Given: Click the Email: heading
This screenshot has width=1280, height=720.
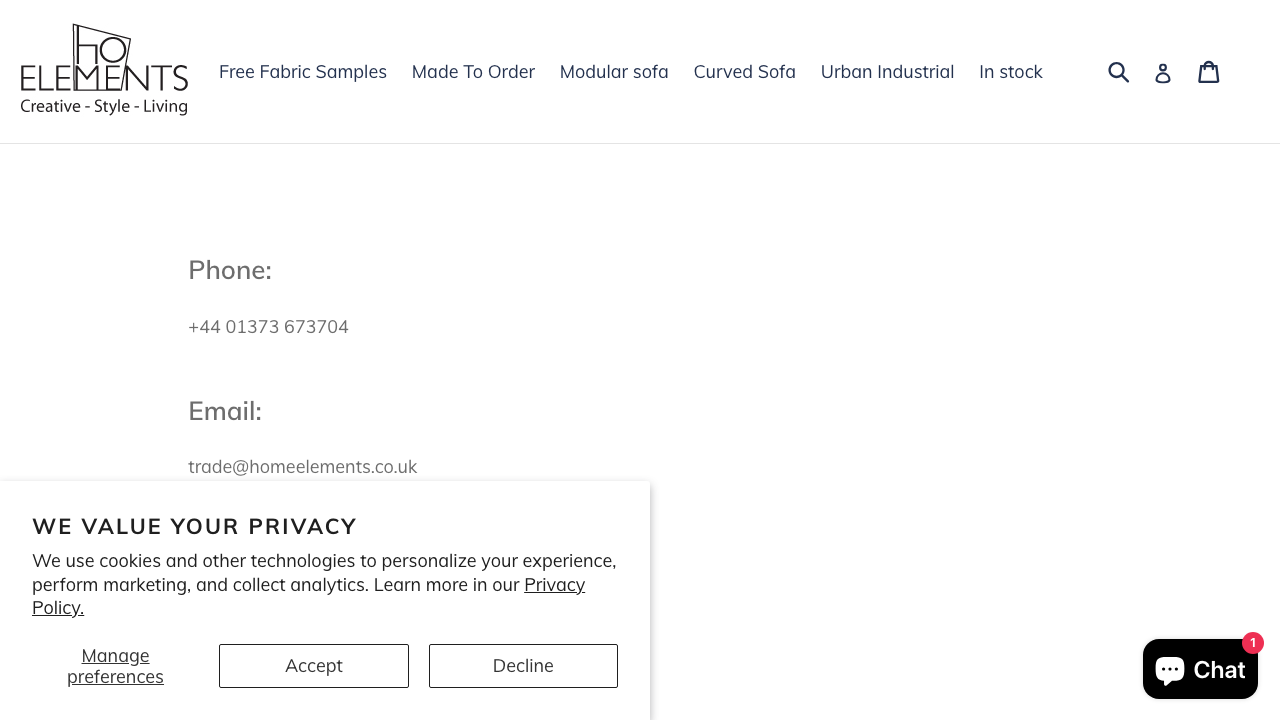Looking at the screenshot, I should (225, 411).
